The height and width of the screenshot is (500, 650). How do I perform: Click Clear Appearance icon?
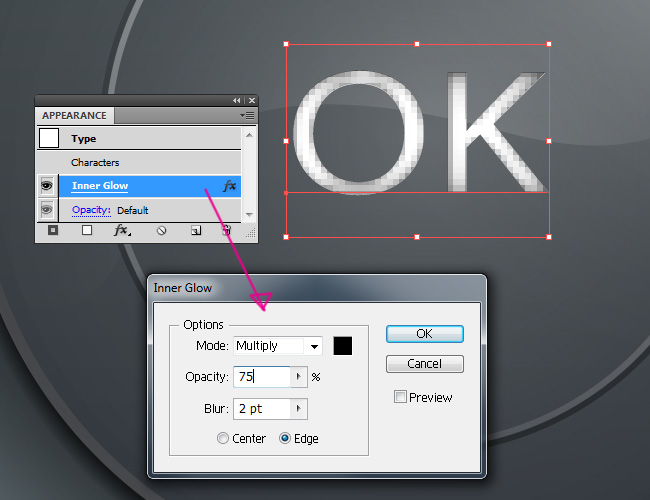point(160,230)
